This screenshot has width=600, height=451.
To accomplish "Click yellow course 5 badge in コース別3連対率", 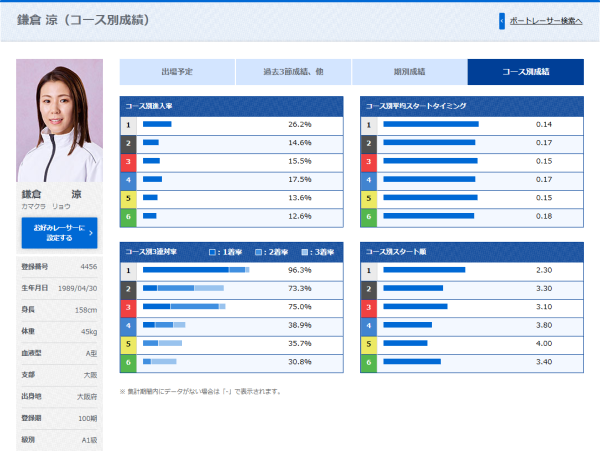I will click(x=128, y=344).
